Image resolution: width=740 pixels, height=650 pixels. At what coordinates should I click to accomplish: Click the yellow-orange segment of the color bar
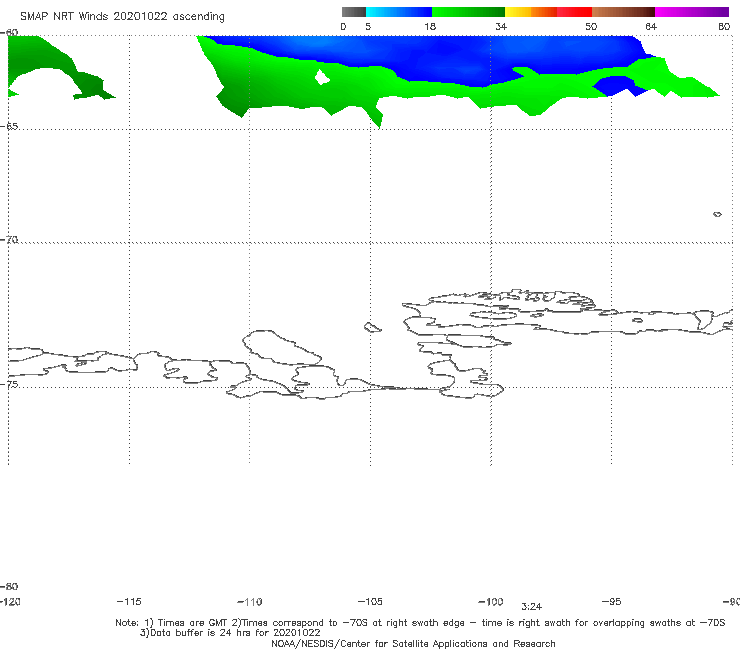pos(530,12)
